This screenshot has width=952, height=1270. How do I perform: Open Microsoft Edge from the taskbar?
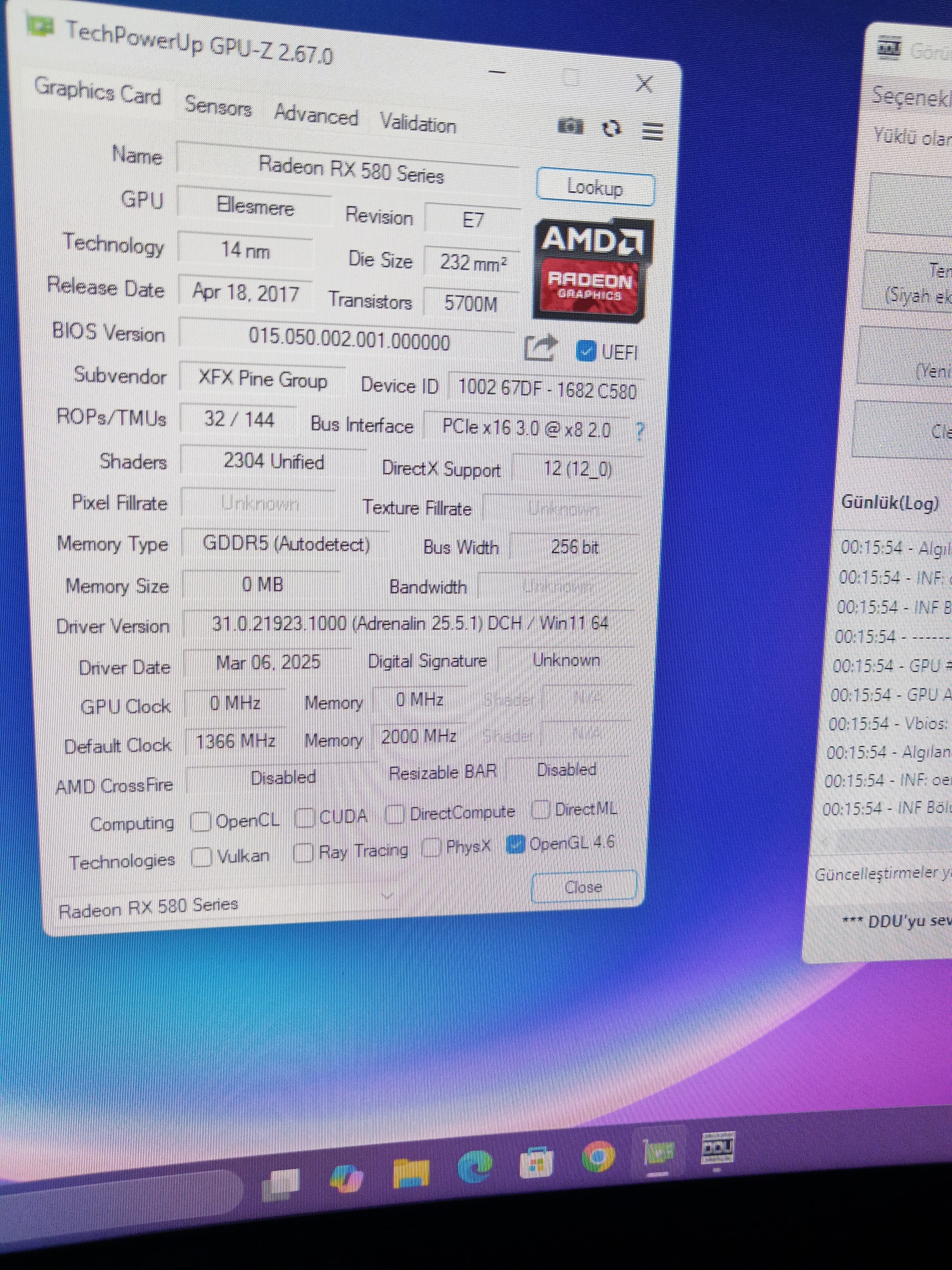(x=475, y=1167)
